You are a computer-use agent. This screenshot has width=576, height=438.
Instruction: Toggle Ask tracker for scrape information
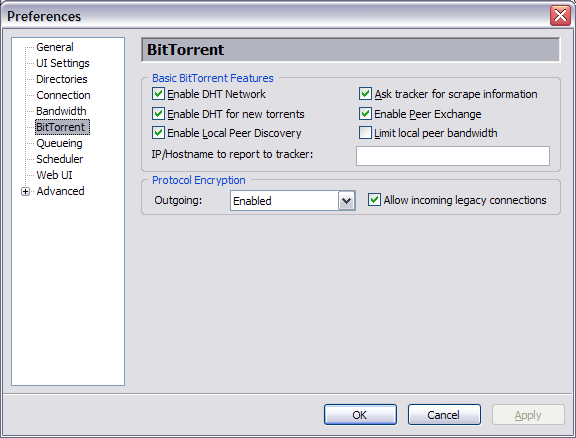click(365, 94)
